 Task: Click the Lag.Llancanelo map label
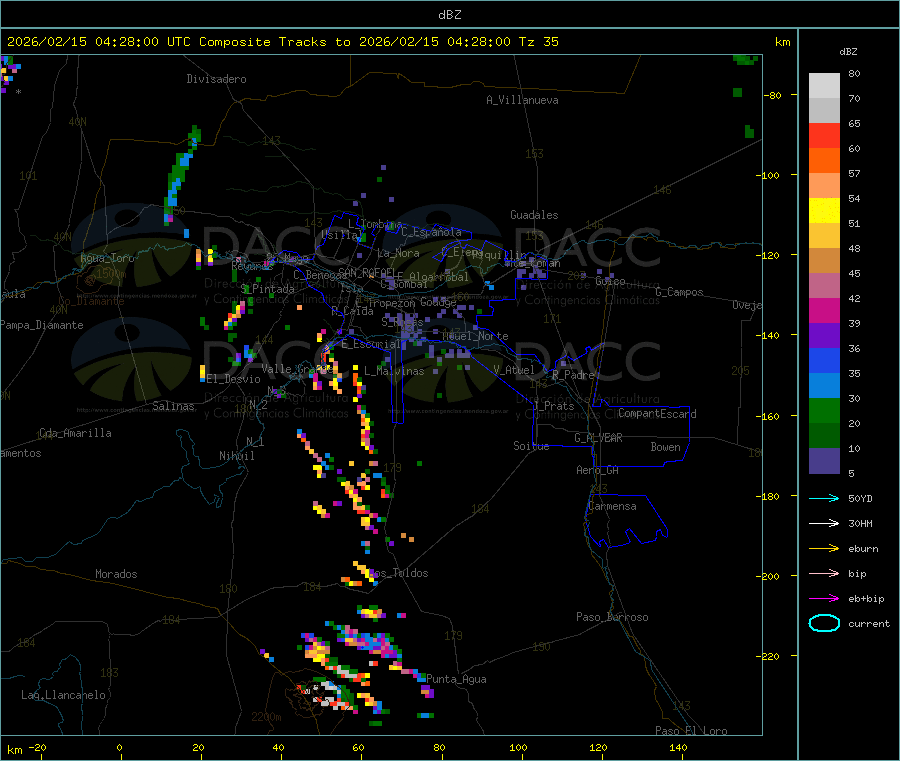[63, 696]
